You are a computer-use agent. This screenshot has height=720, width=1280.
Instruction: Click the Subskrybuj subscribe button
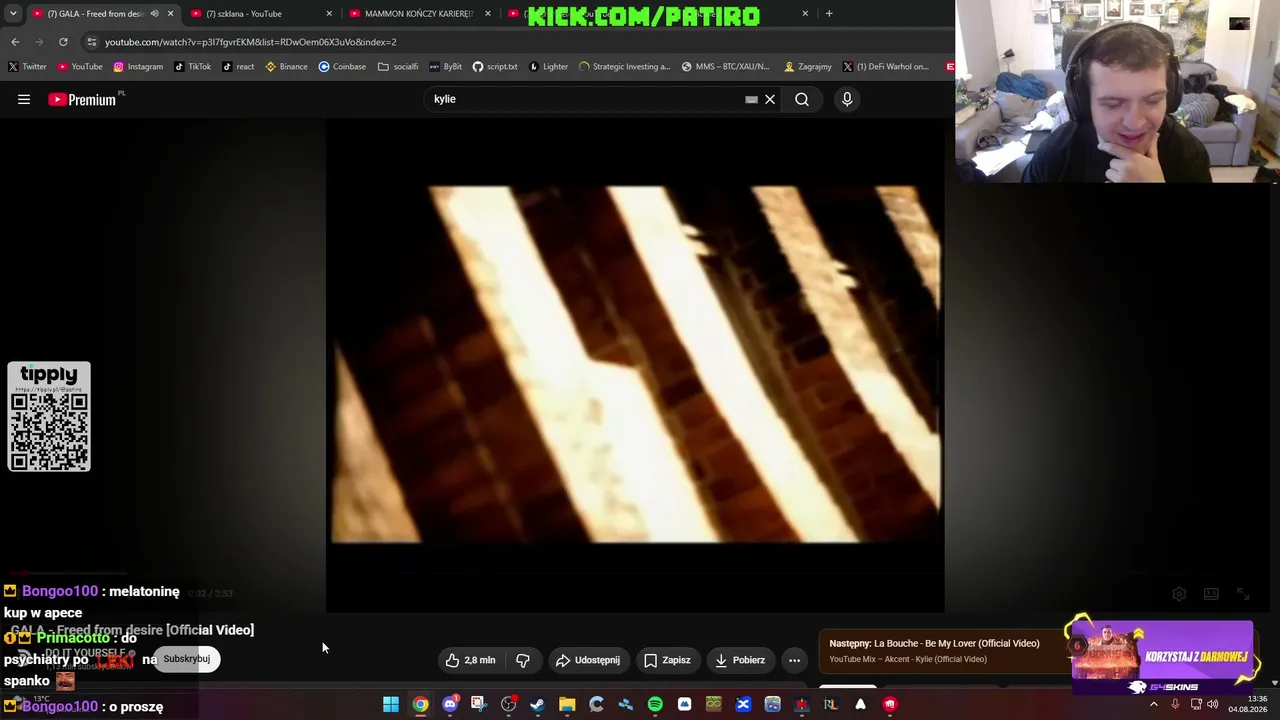(187, 659)
